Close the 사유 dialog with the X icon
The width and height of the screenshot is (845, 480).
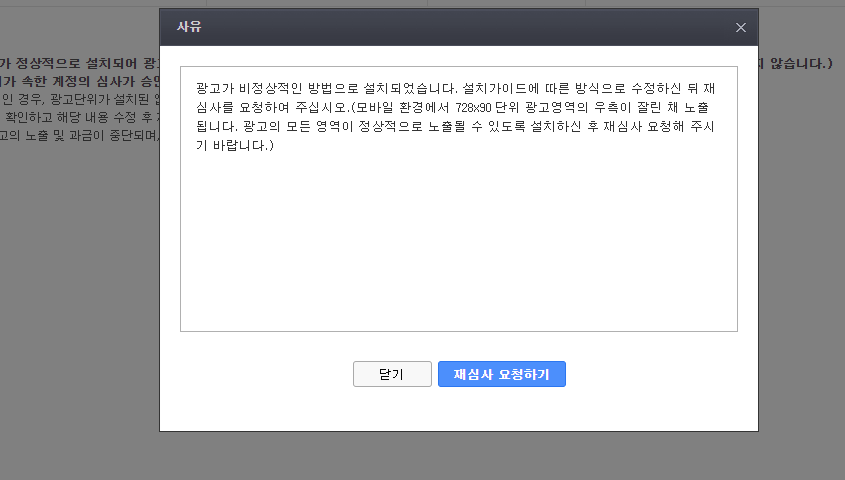point(740,27)
